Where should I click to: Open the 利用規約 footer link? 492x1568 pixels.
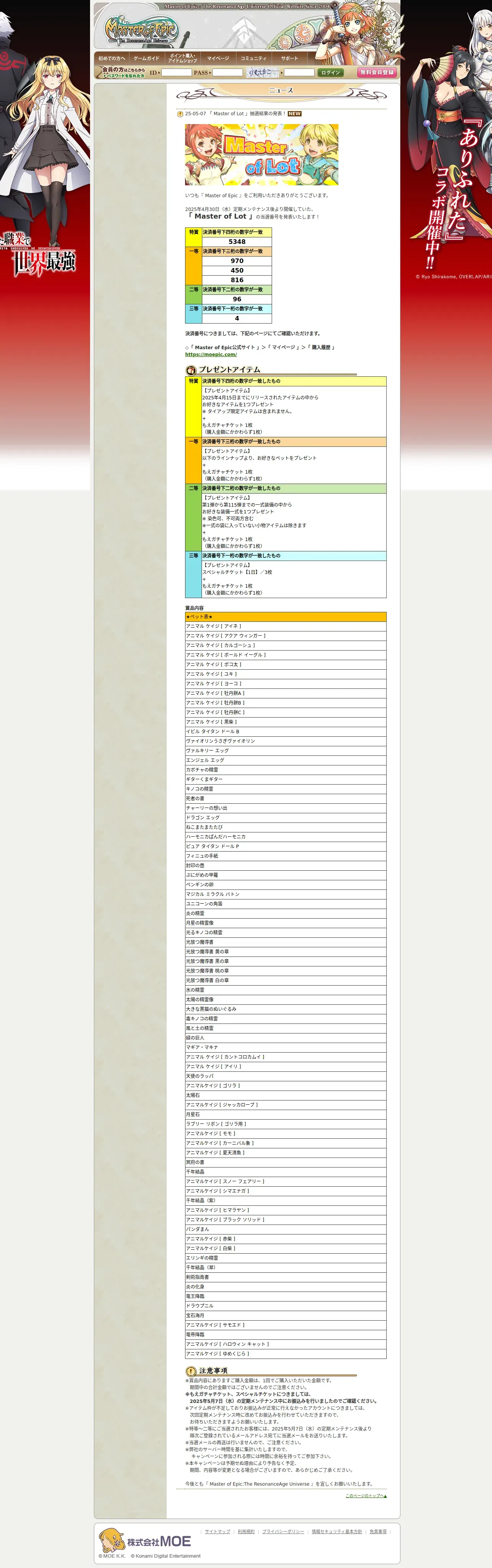click(246, 1532)
